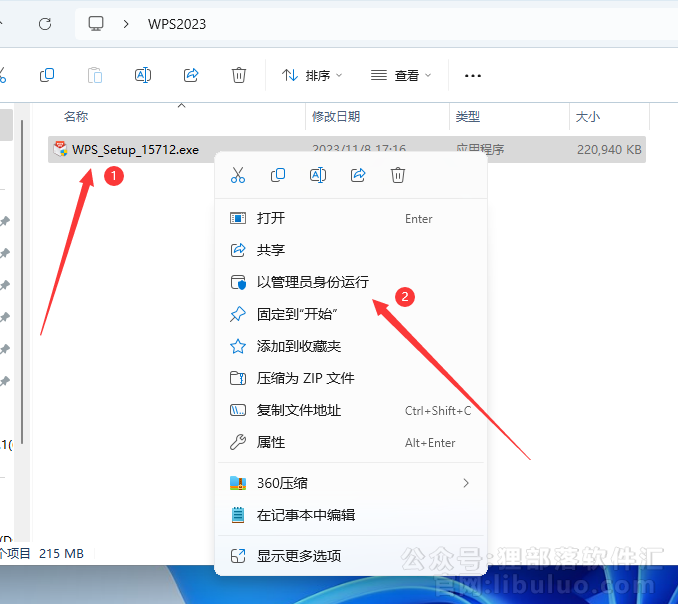Screen dimensions: 678x604
Task: Click the Copy icon in Explorer toolbar
Action: point(47,75)
